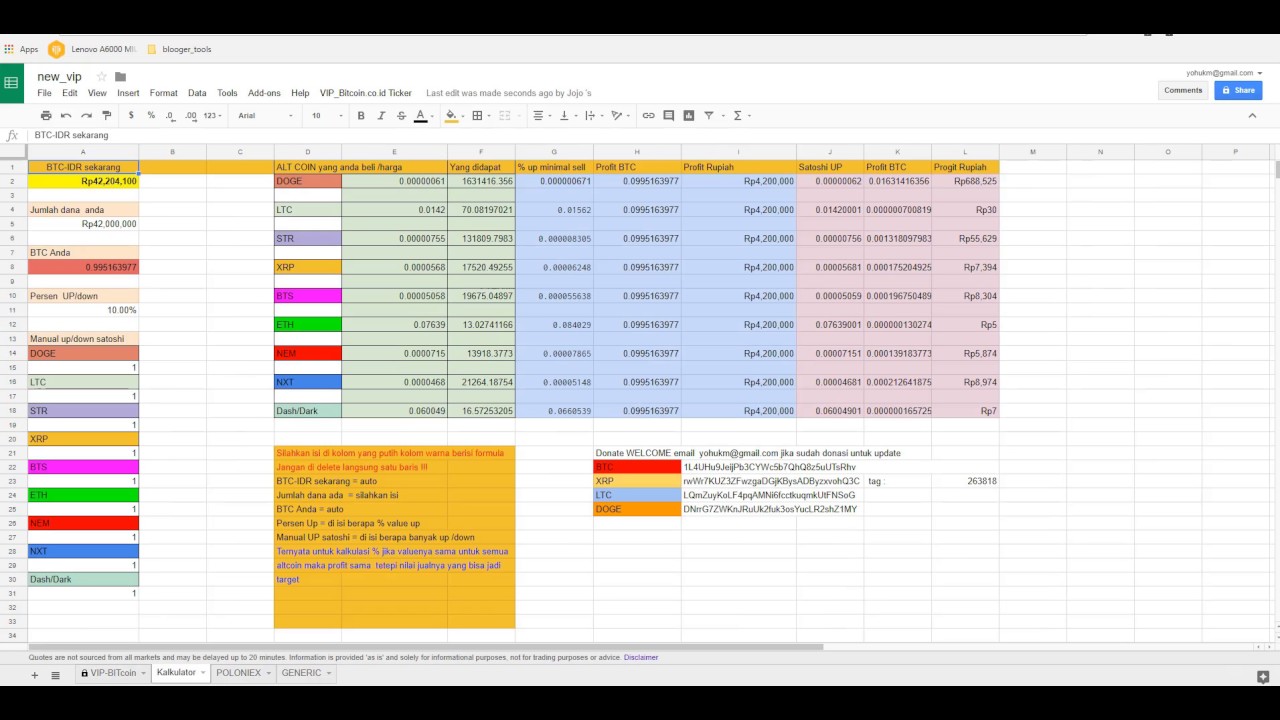
Task: Click the blue Share button
Action: tap(1238, 90)
